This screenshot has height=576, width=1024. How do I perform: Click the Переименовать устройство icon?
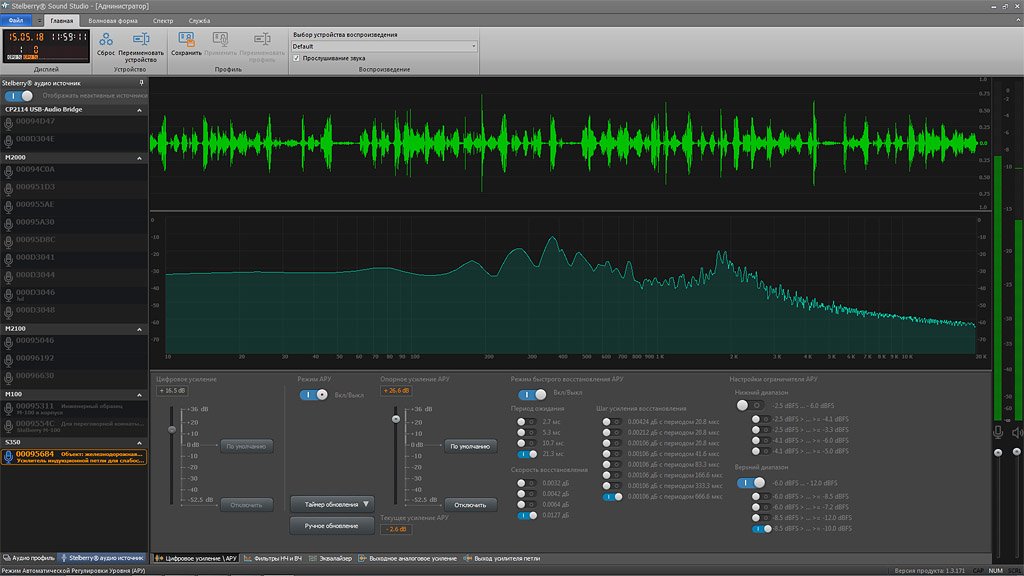[x=141, y=40]
